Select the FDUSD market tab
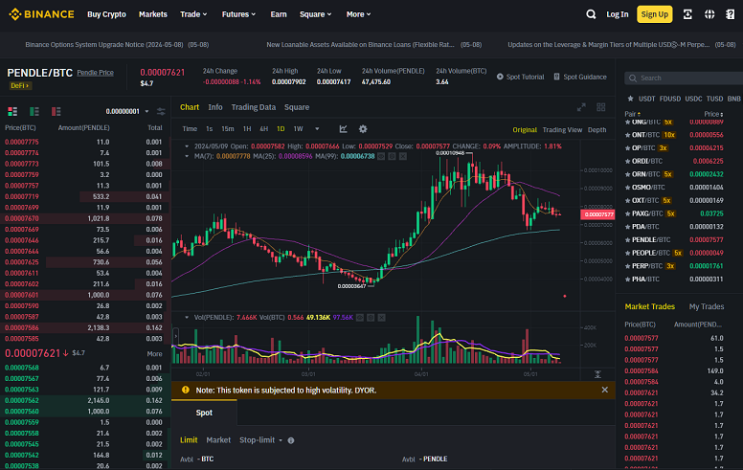 (670, 99)
